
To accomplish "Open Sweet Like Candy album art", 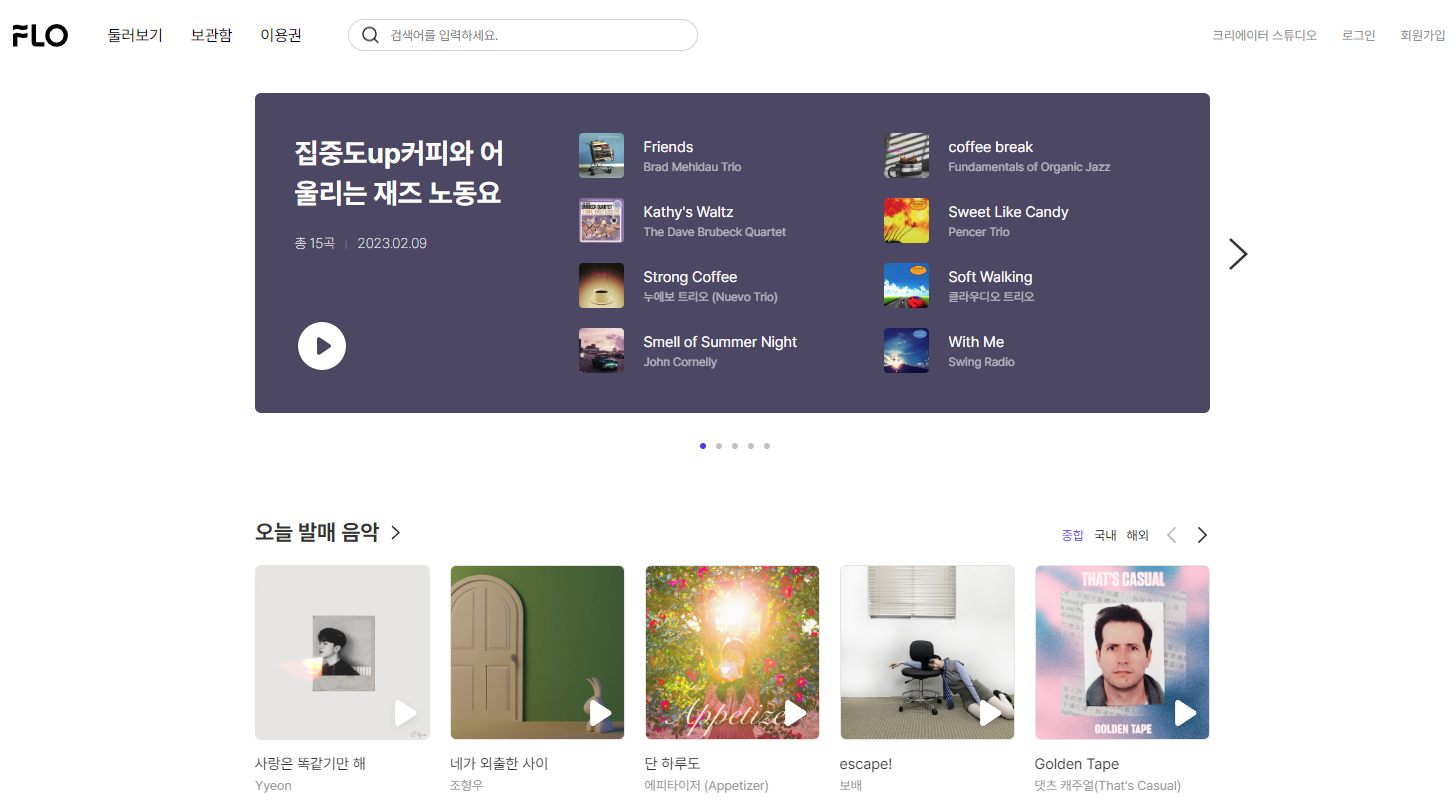I will (x=906, y=221).
